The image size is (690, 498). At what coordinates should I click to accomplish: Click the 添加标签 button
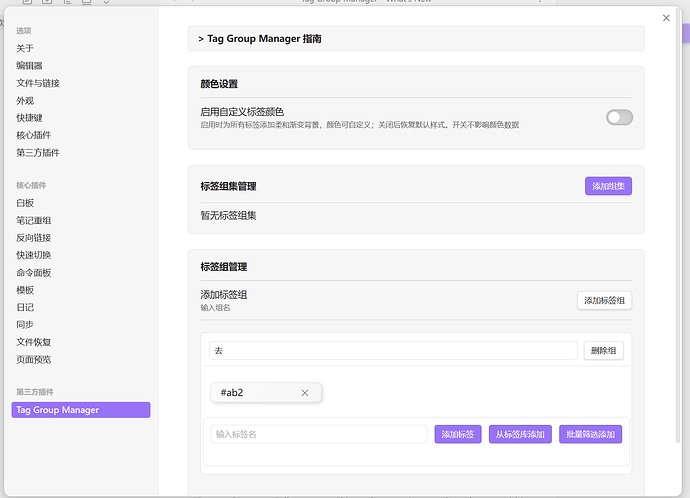458,434
